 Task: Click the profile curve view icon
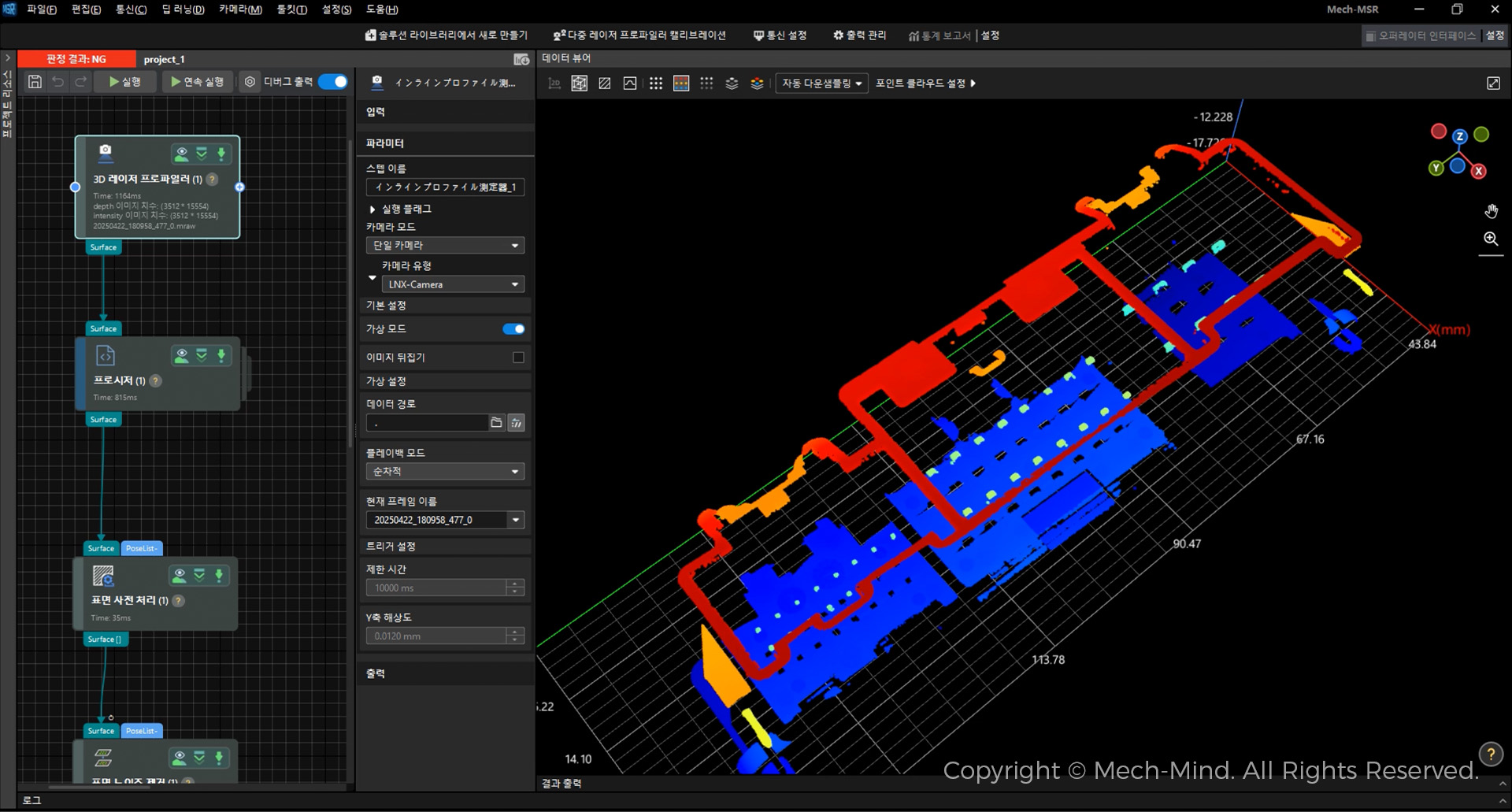point(630,83)
